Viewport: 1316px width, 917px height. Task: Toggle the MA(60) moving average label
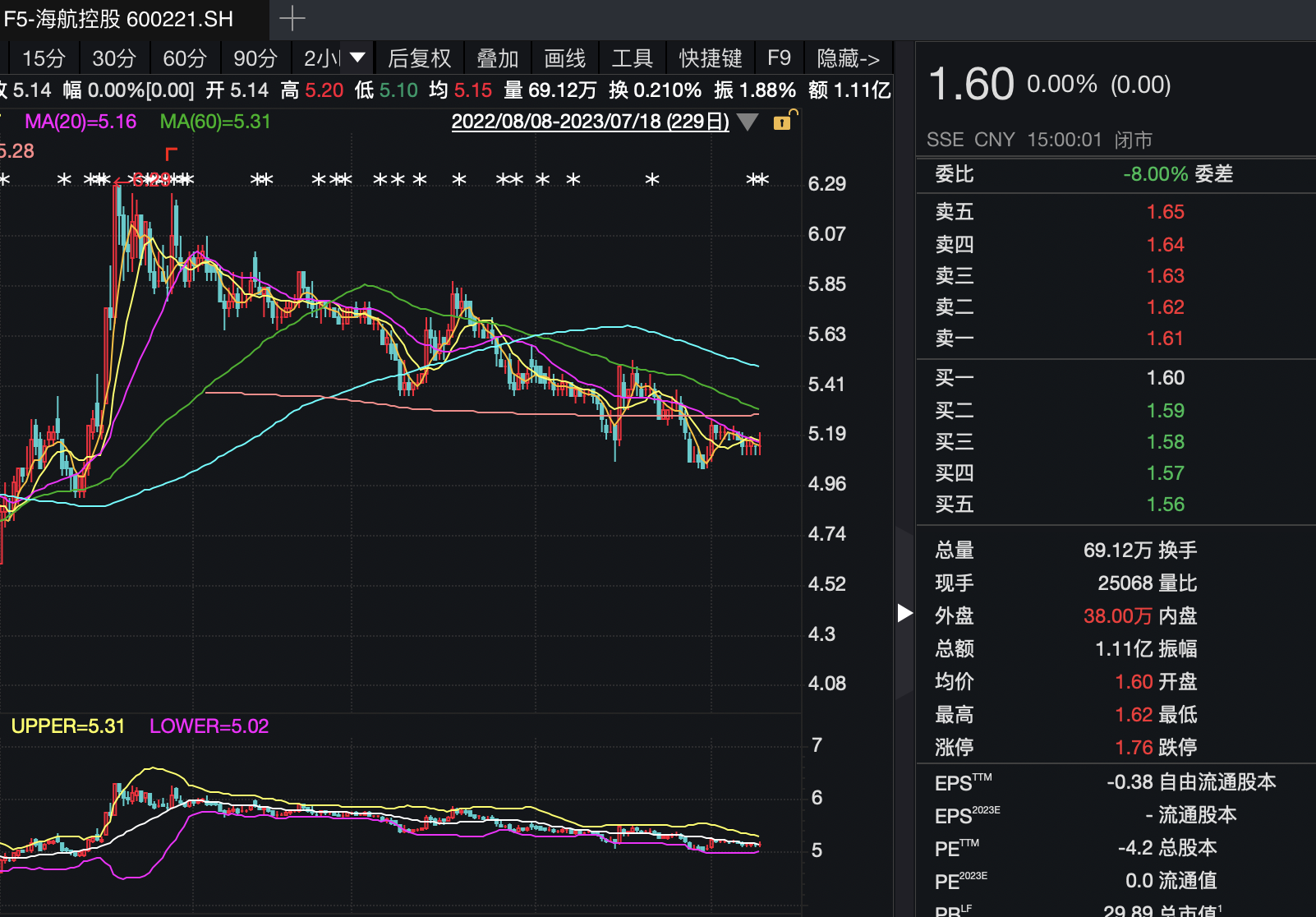(x=214, y=122)
